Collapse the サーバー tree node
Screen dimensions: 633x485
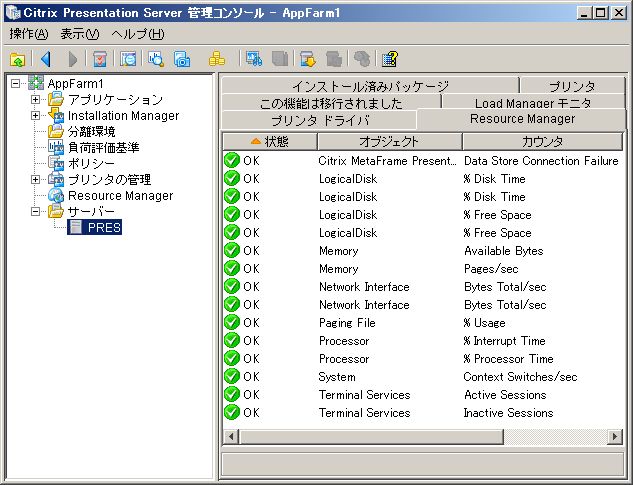36,211
